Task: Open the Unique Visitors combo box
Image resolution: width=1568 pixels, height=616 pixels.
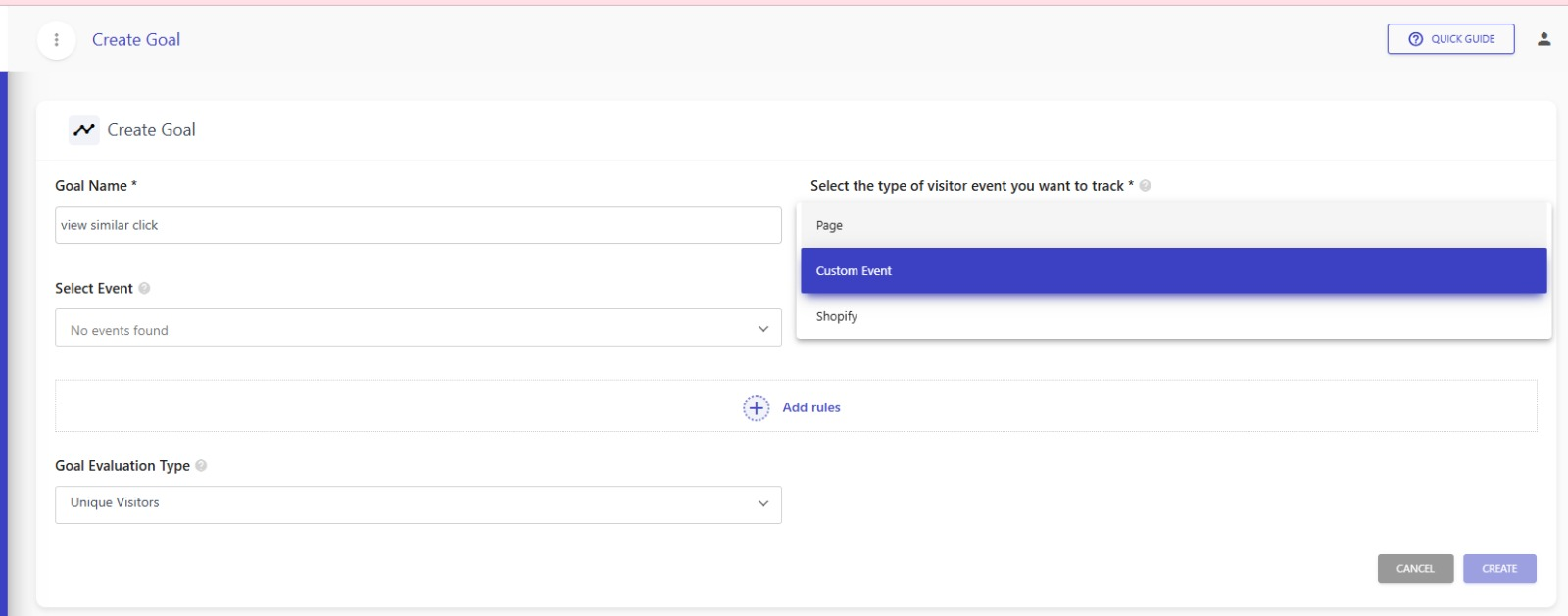Action: (417, 504)
